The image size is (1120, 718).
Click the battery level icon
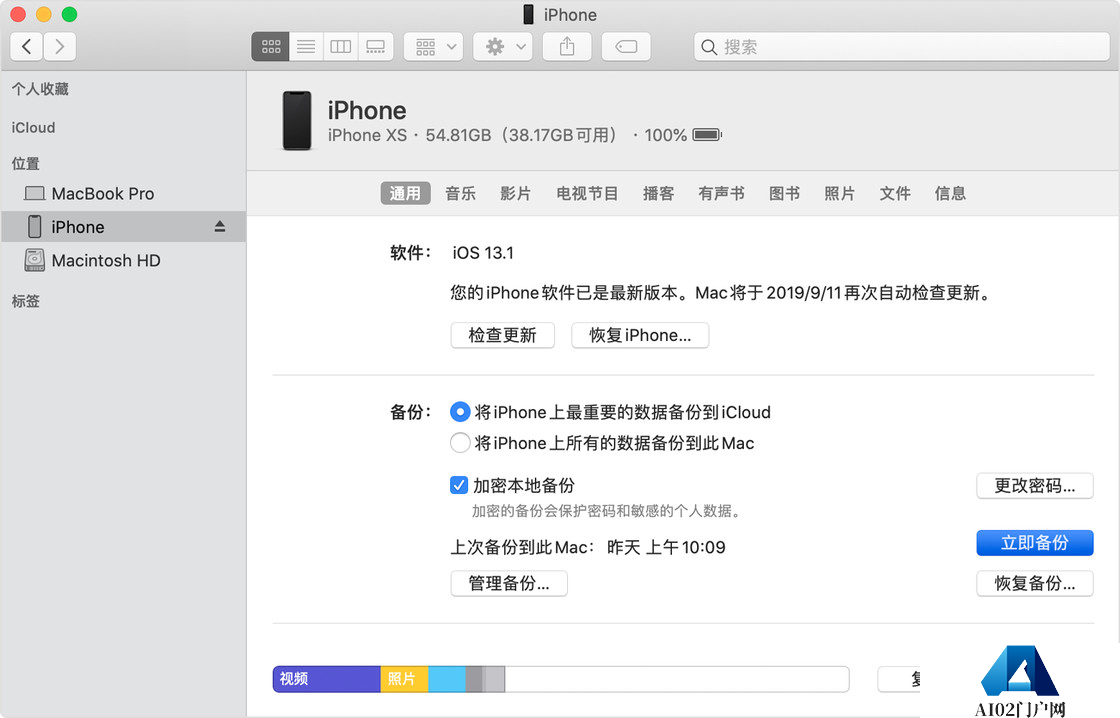click(707, 135)
